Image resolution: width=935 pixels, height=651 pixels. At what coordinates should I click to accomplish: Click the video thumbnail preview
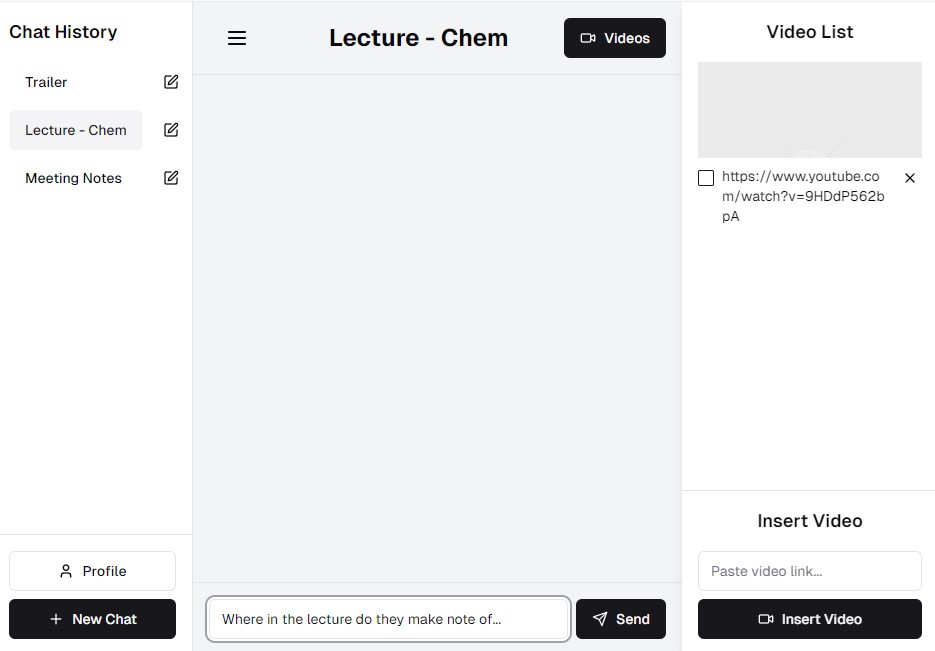click(x=809, y=110)
